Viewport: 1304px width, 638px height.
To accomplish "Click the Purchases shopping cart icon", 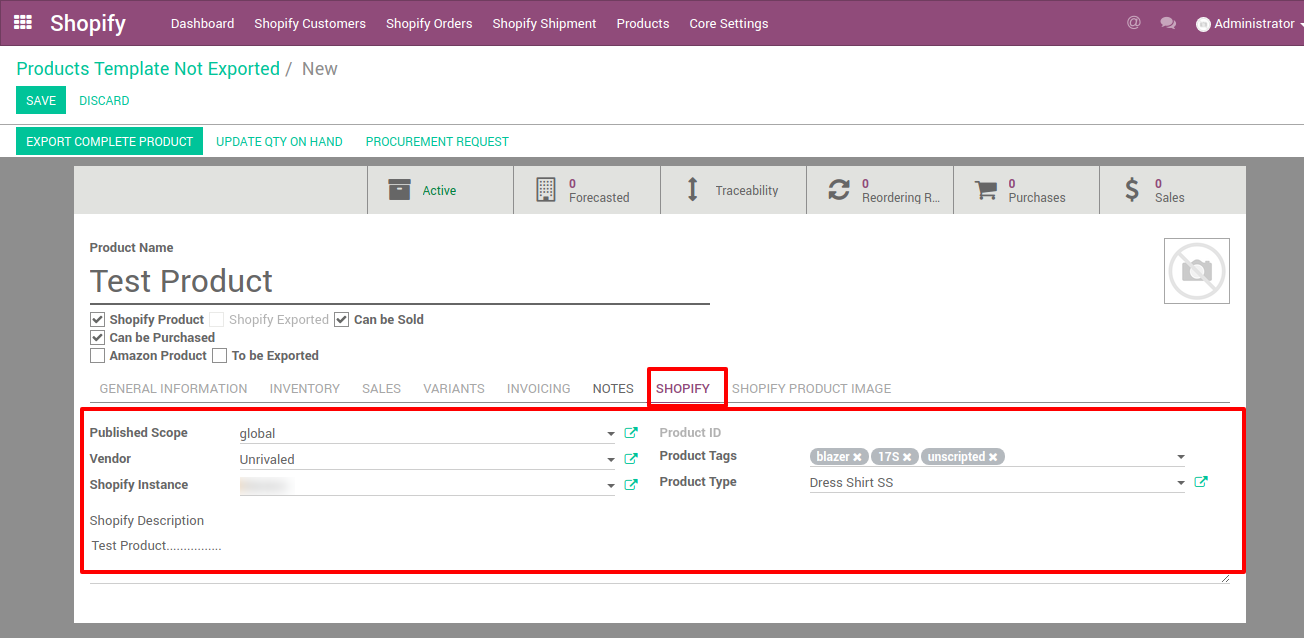I will (986, 190).
